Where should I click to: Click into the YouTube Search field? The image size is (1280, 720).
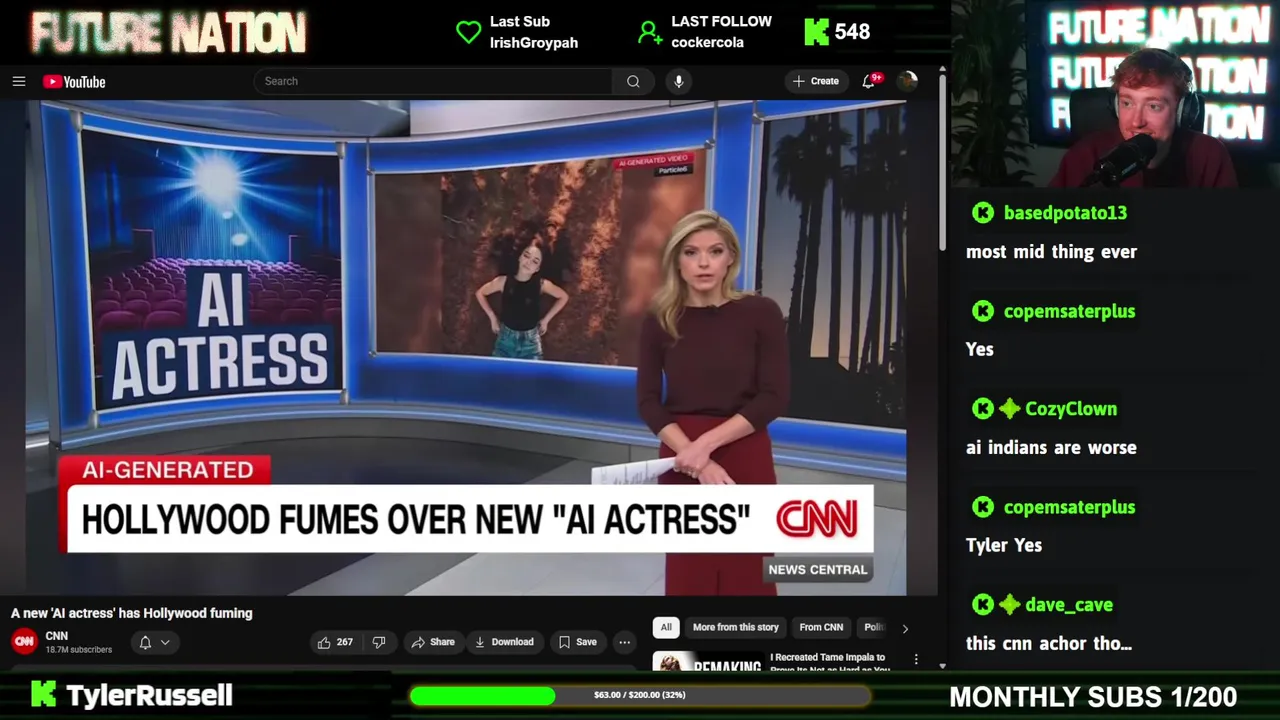[x=433, y=81]
